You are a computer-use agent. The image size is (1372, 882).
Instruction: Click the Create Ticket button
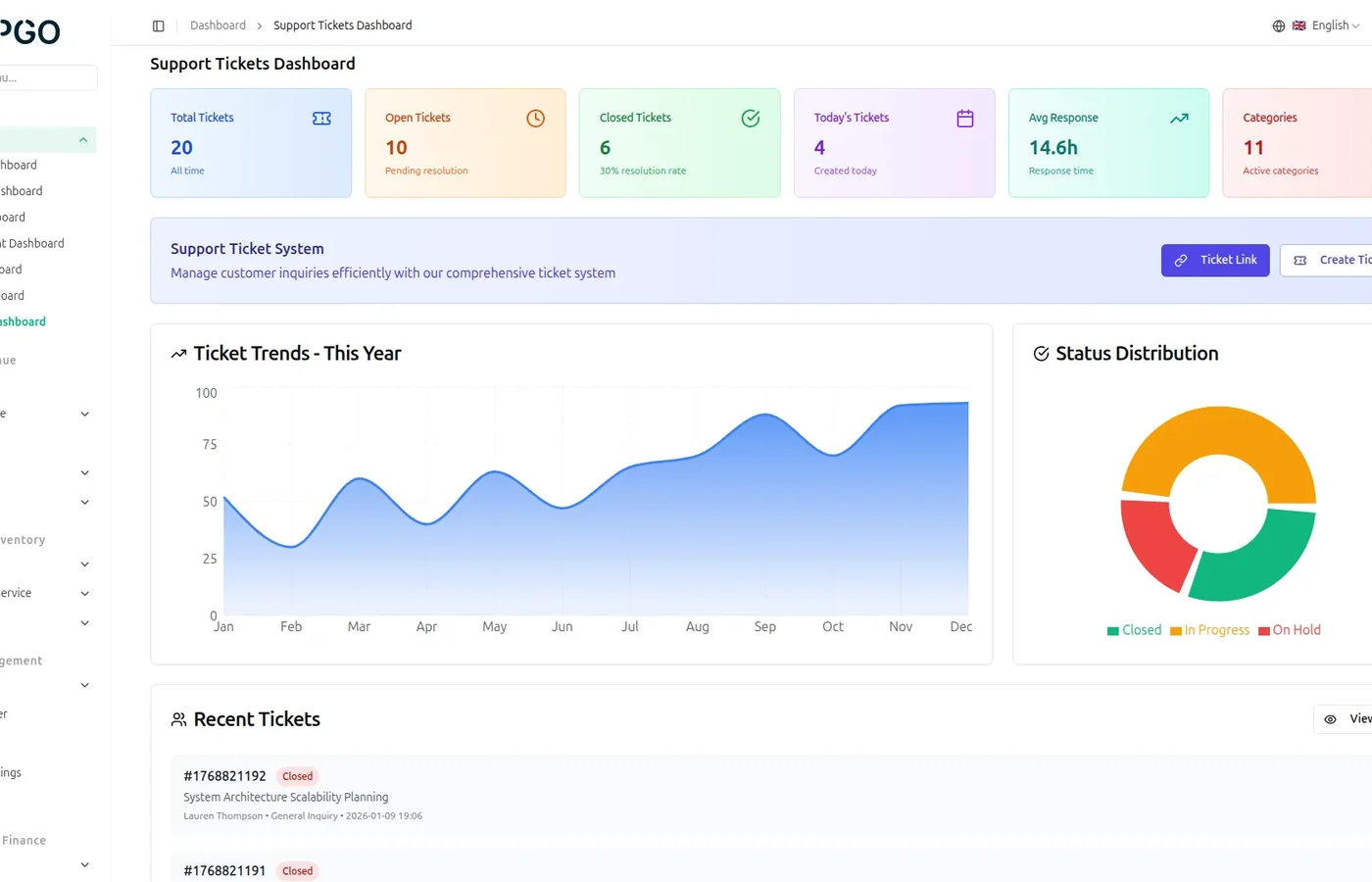point(1326,261)
